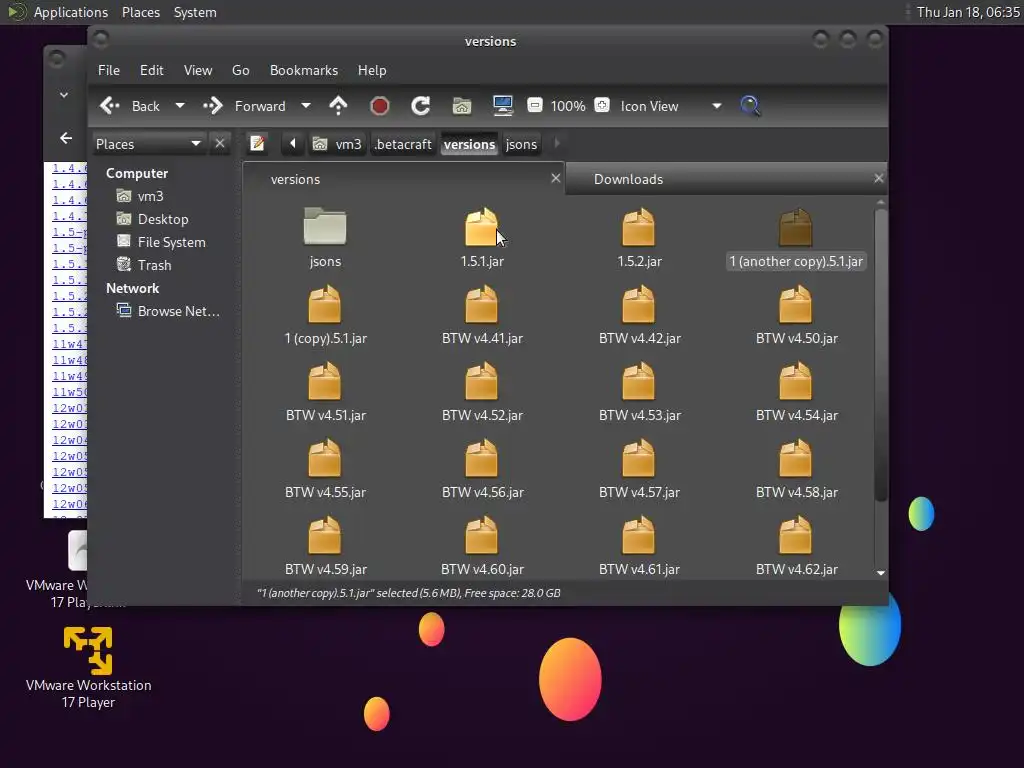Zoom out using the minus icon

(535, 106)
